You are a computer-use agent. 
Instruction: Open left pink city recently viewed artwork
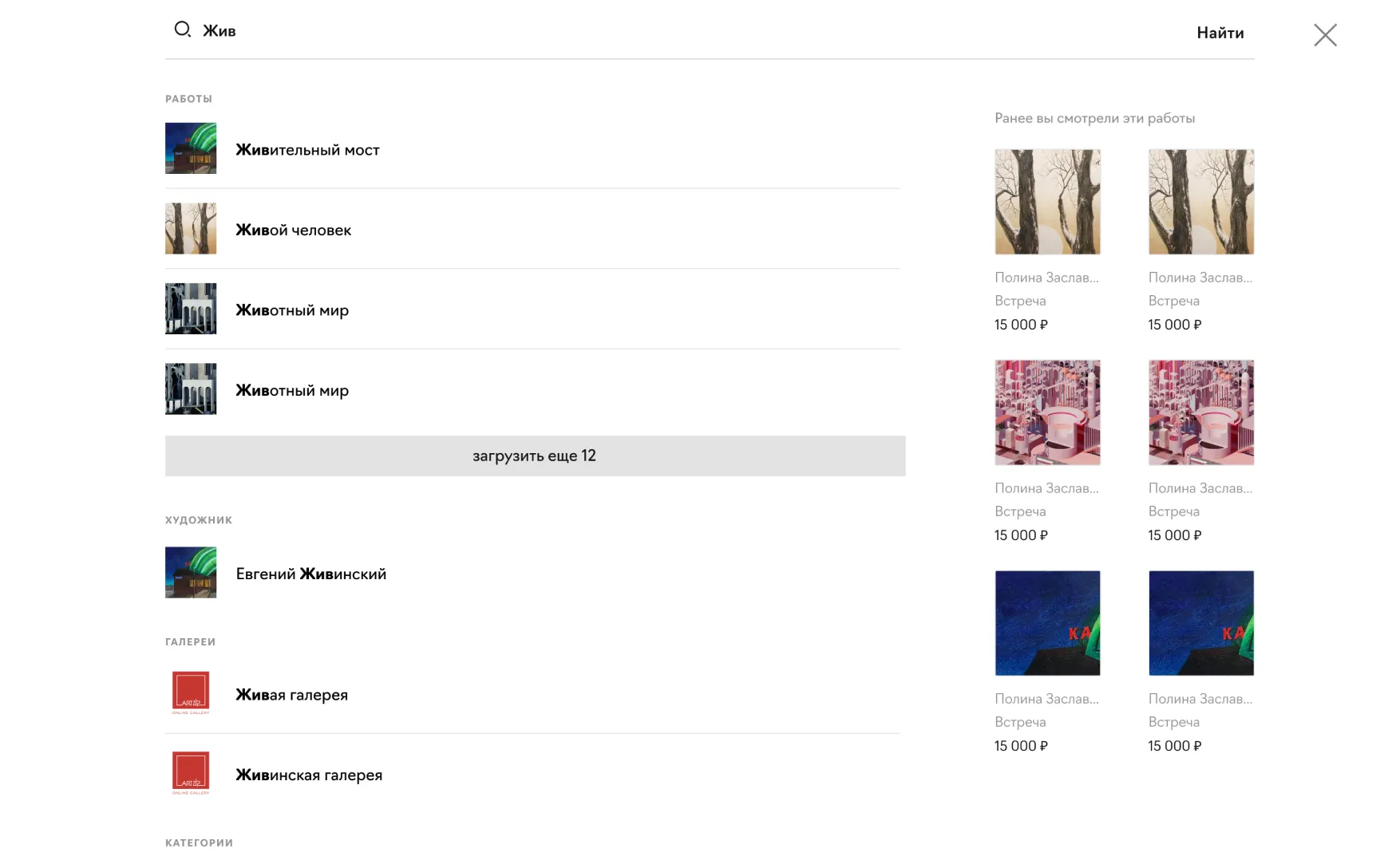coord(1047,412)
